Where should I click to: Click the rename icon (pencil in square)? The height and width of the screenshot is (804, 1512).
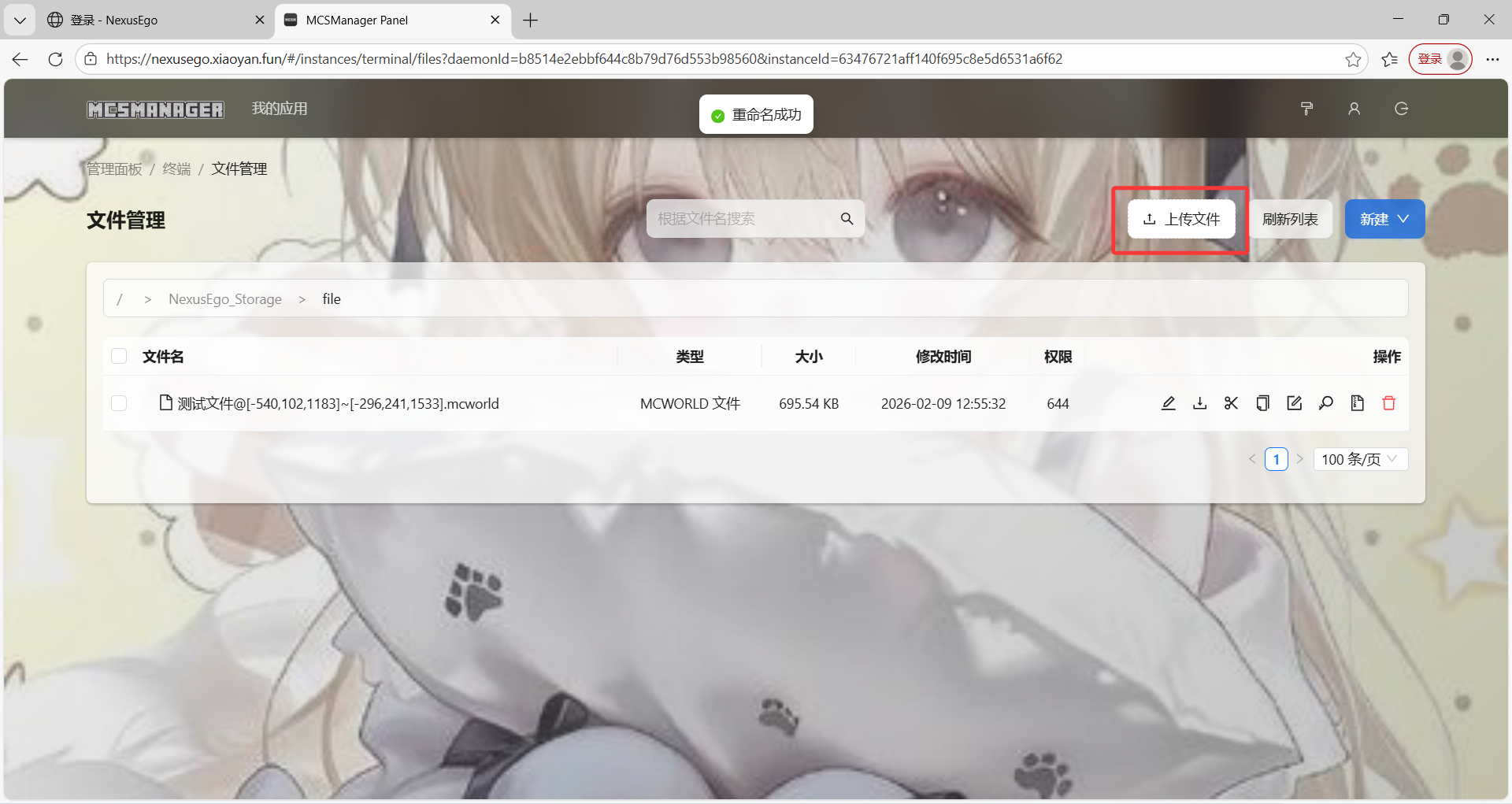tap(1295, 403)
